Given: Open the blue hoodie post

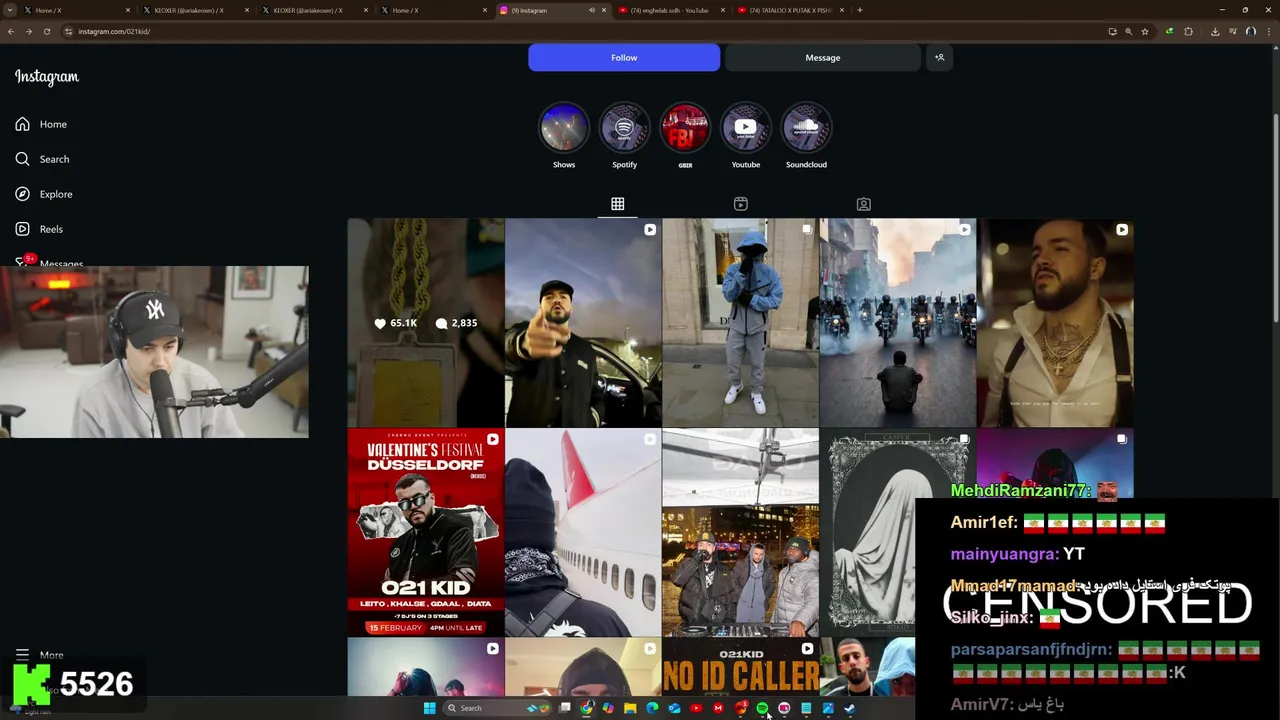Looking at the screenshot, I should pos(740,323).
